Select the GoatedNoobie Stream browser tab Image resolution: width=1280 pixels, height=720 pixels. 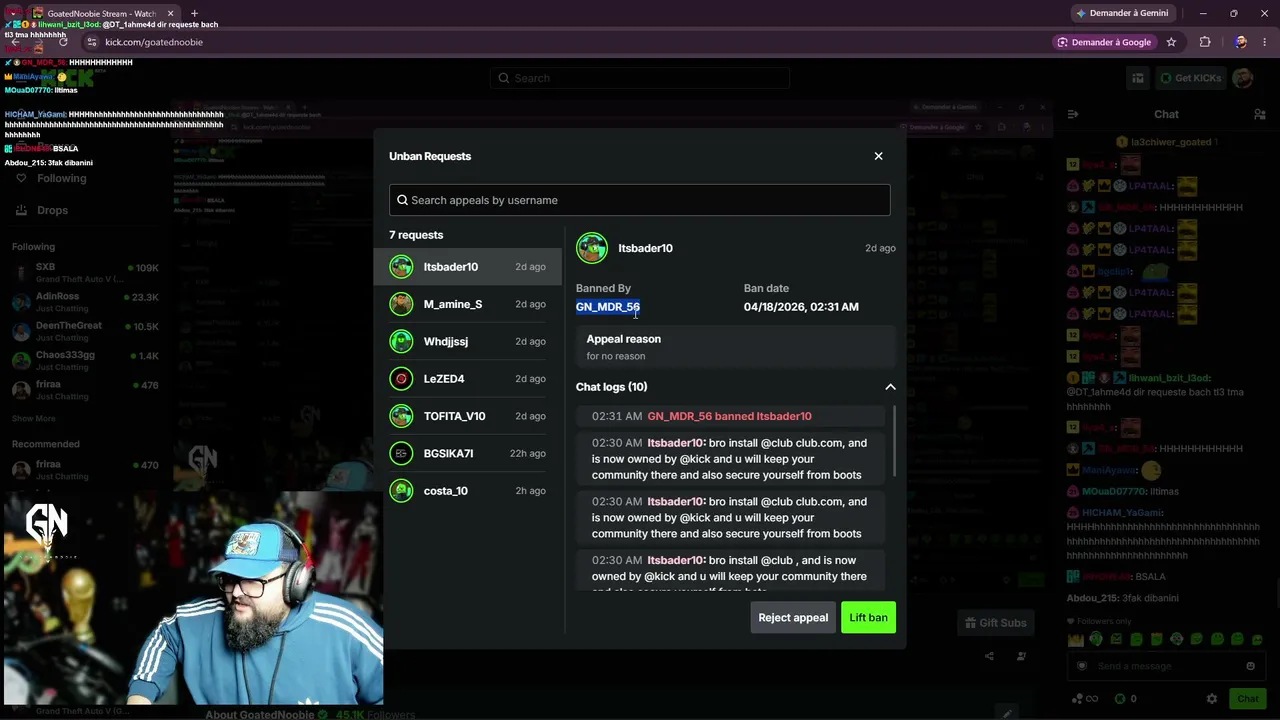pos(100,14)
